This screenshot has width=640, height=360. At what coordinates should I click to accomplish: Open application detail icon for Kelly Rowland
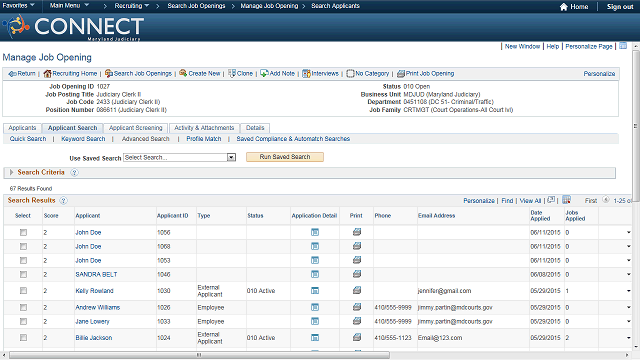point(315,291)
